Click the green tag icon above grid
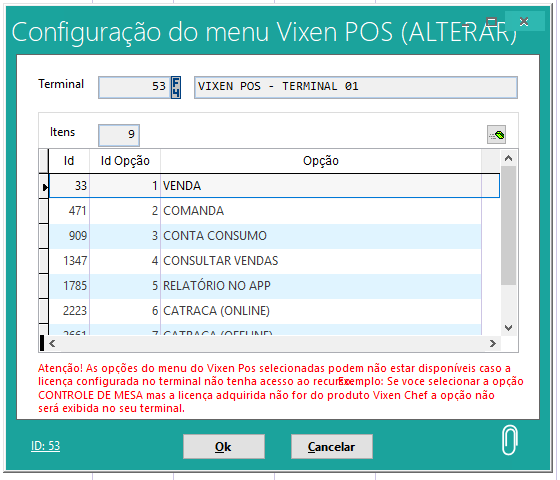 496,135
